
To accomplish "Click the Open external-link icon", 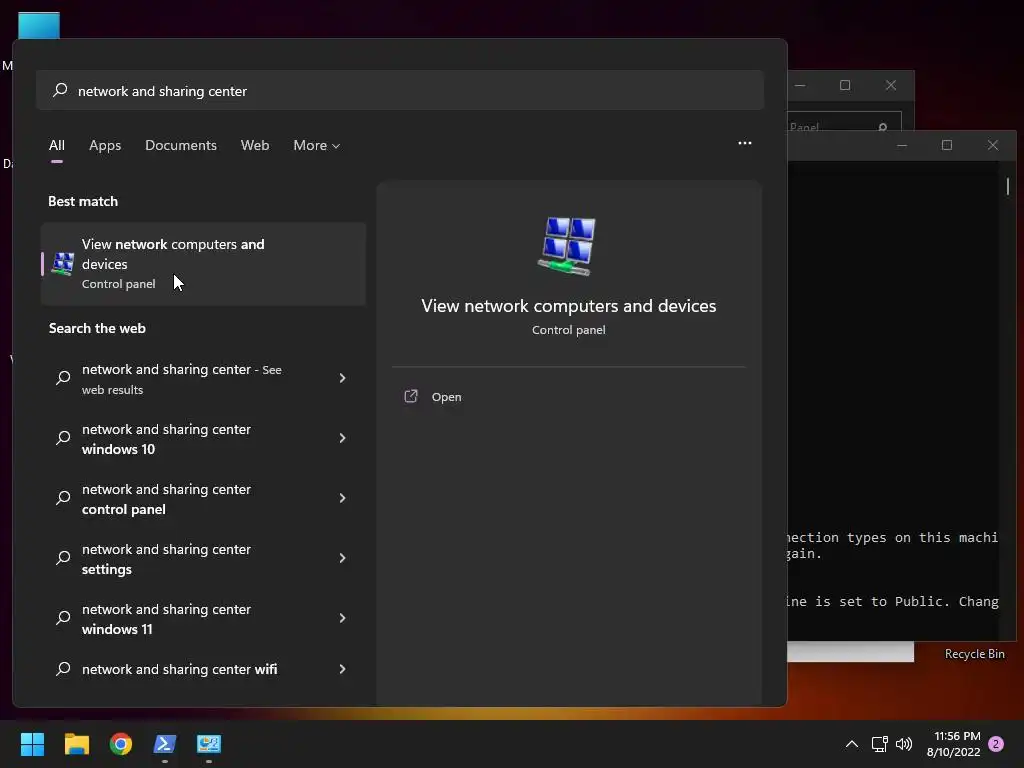I will point(411,396).
